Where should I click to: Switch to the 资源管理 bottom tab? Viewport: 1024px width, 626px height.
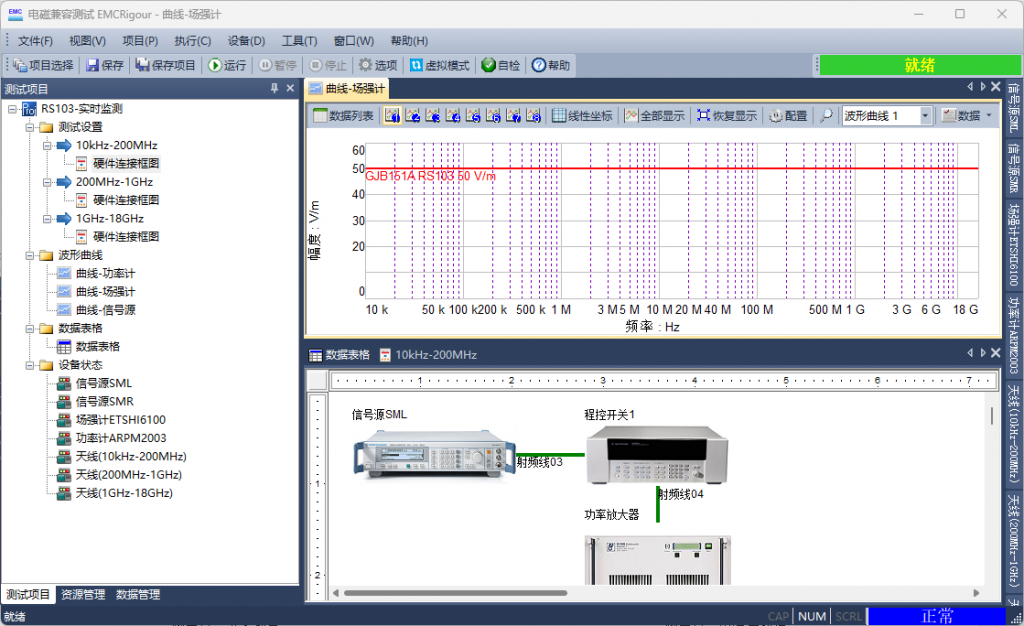tap(82, 594)
